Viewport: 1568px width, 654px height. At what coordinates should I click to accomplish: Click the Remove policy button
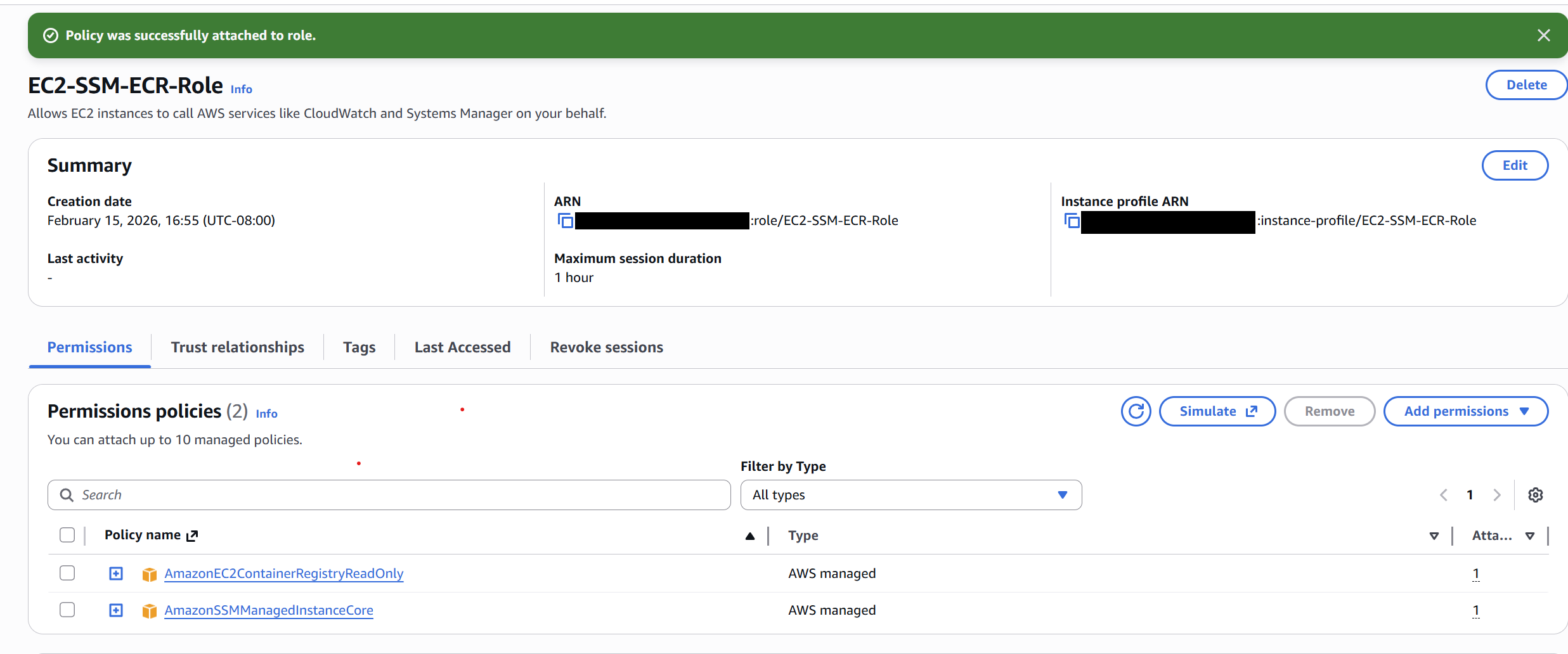coord(1330,411)
